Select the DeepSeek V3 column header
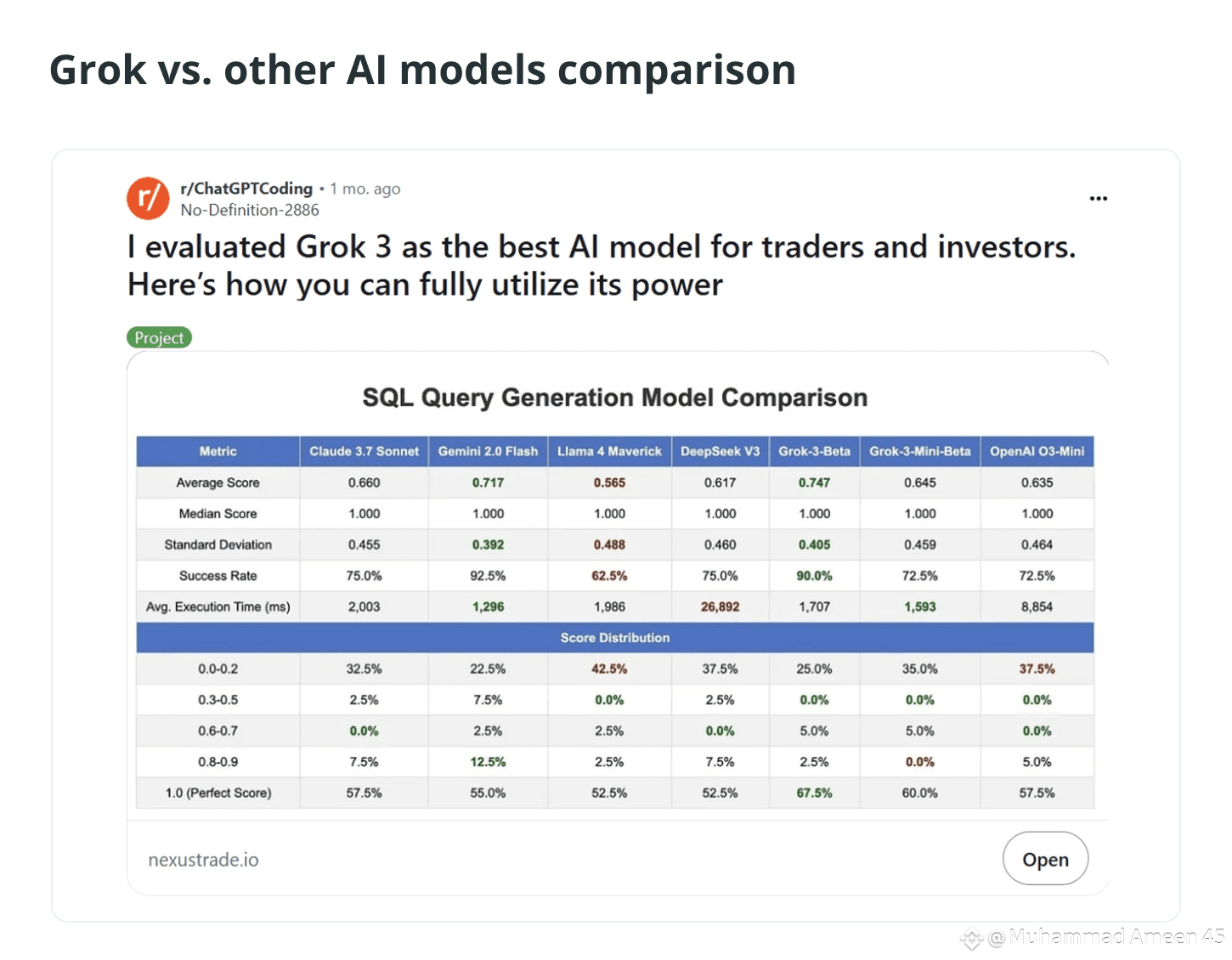This screenshot has width=1232, height=960. click(720, 451)
